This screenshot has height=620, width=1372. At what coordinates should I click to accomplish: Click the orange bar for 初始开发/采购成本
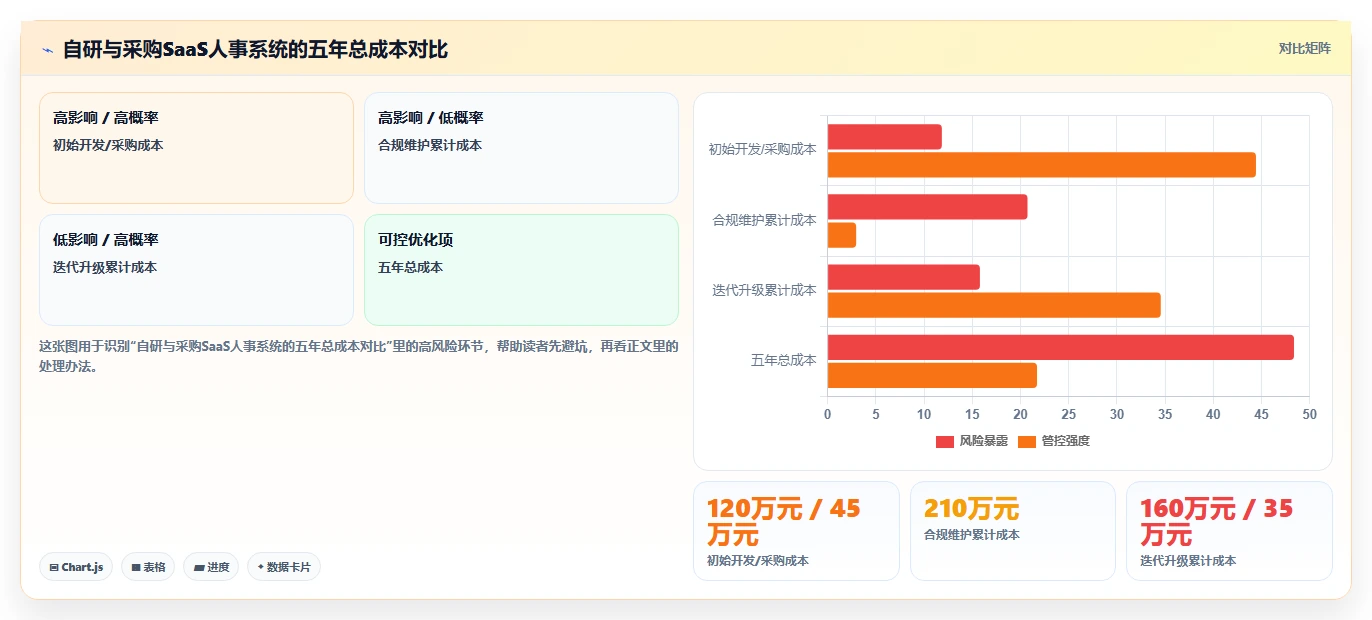coord(1041,165)
